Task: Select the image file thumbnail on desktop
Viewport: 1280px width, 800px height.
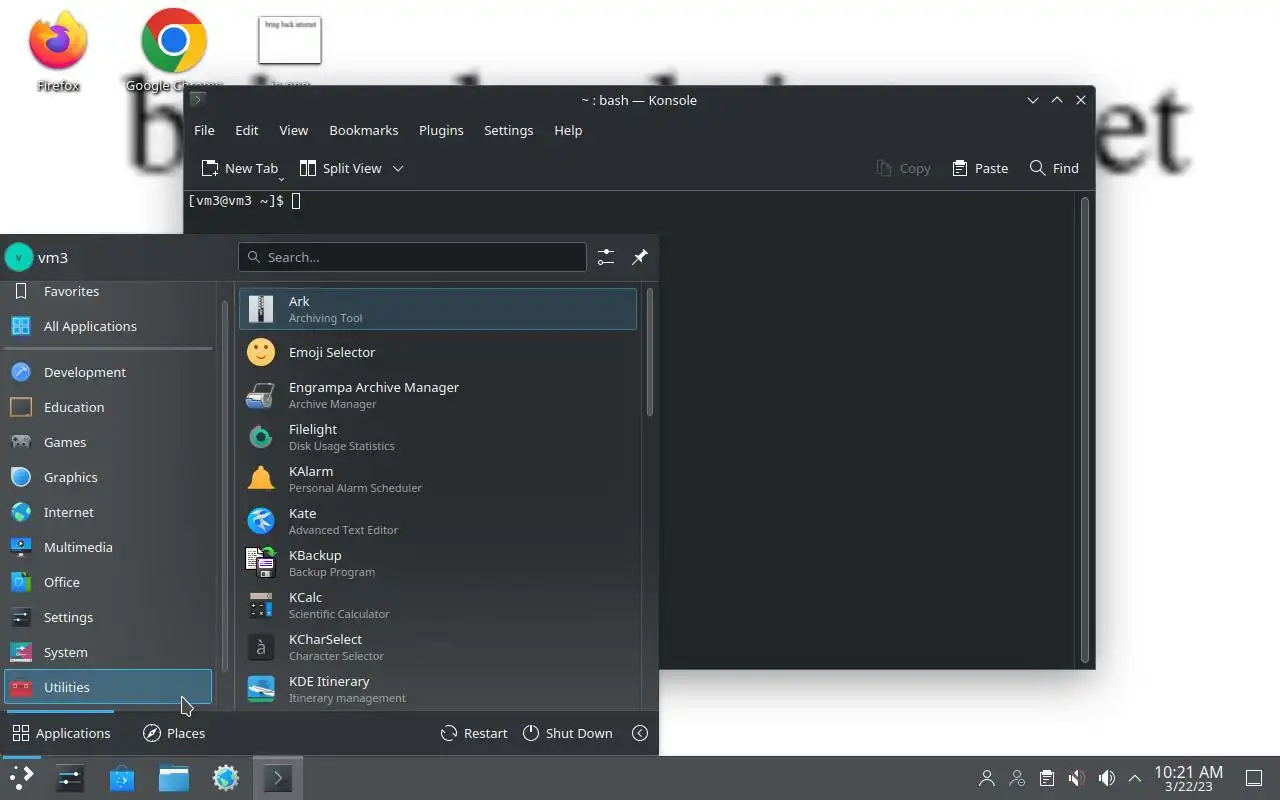Action: click(290, 40)
